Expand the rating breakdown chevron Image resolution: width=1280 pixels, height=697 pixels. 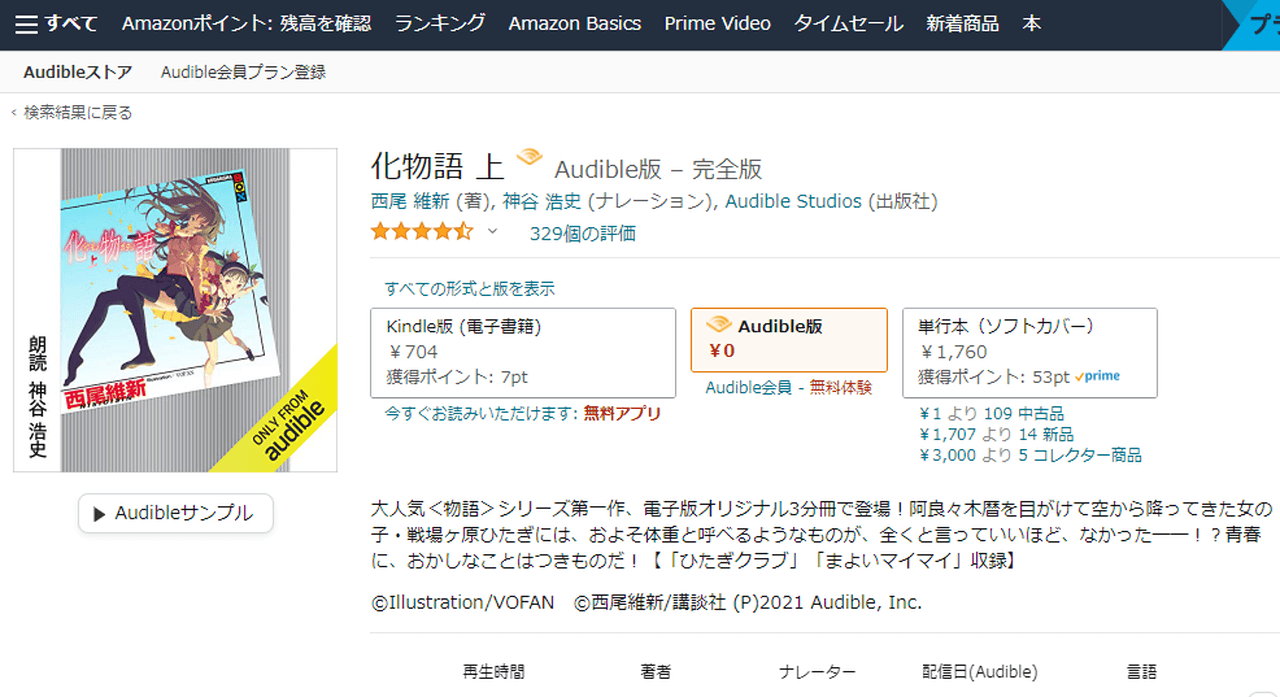[x=492, y=232]
